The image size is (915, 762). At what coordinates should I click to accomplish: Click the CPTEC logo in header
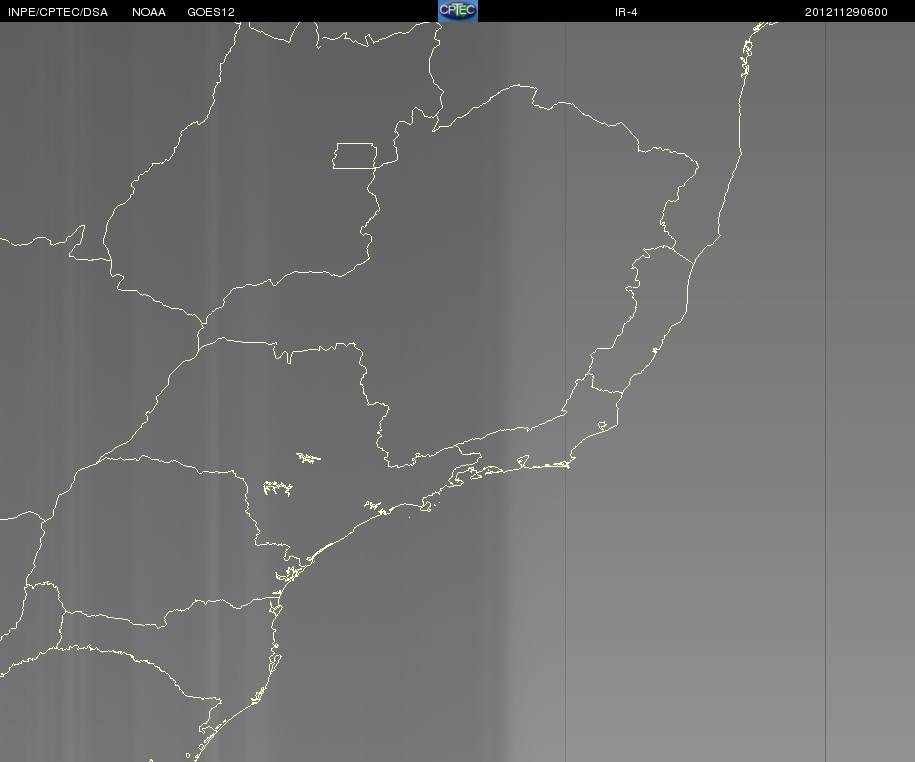(458, 11)
